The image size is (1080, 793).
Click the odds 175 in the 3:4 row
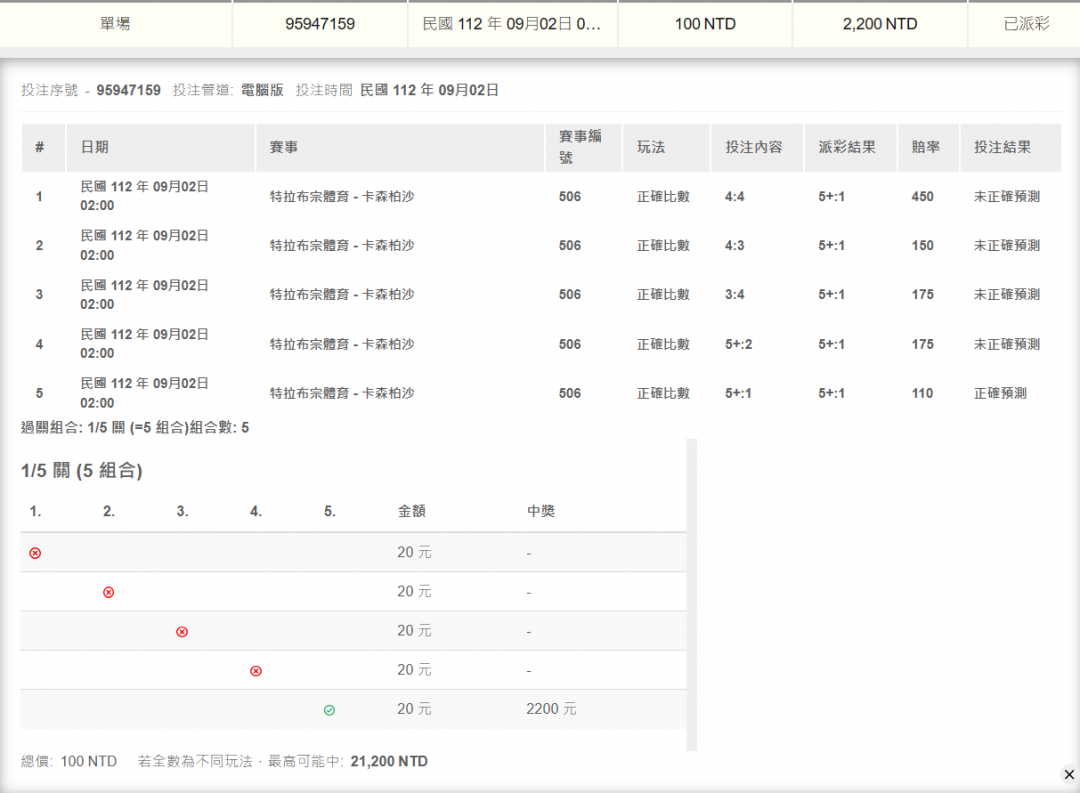click(922, 295)
